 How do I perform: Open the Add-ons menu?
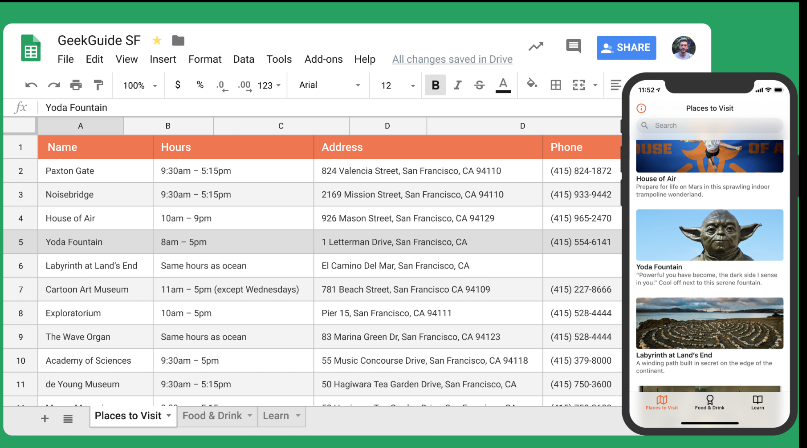(323, 59)
